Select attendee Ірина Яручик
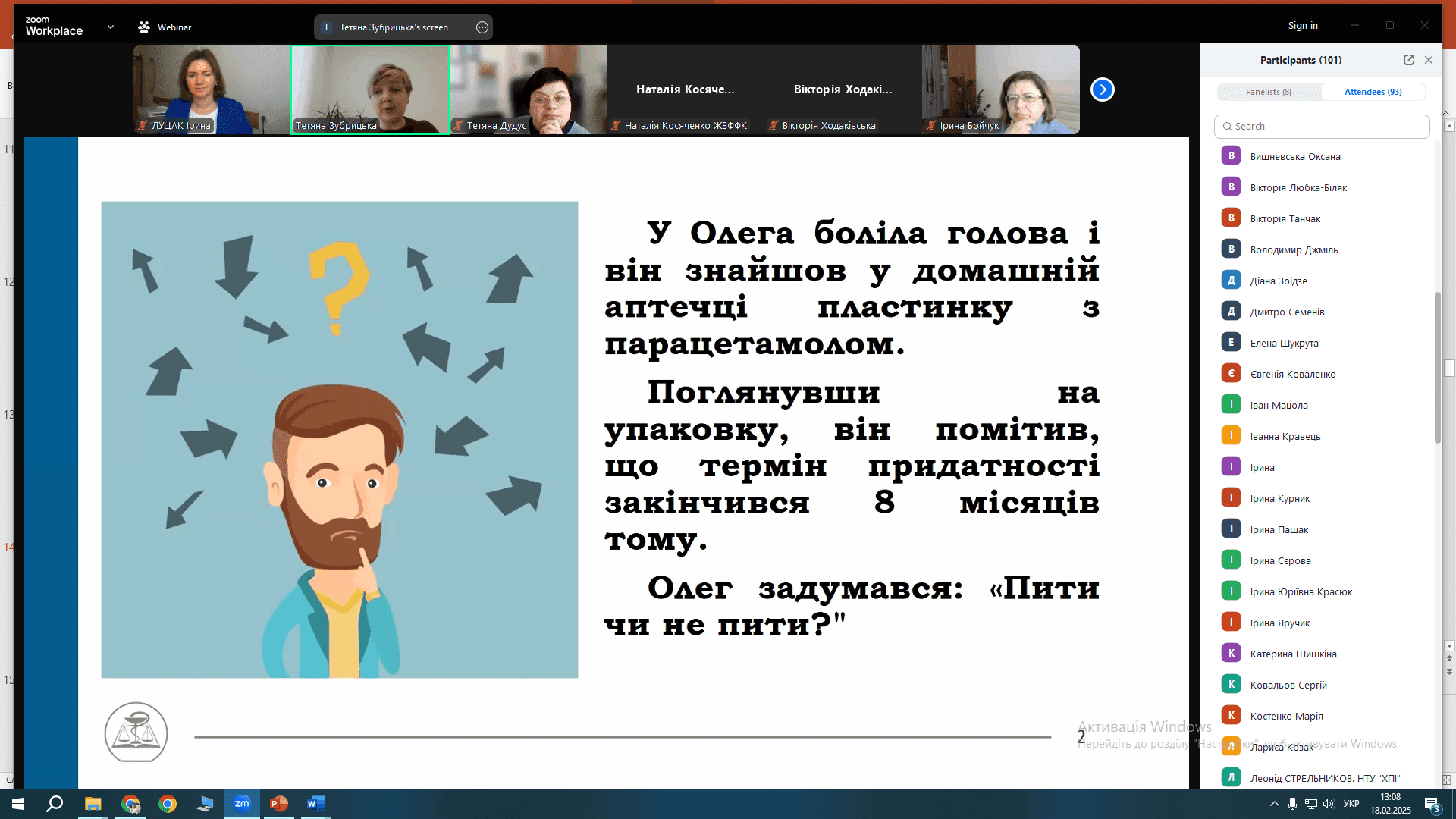 click(1323, 623)
